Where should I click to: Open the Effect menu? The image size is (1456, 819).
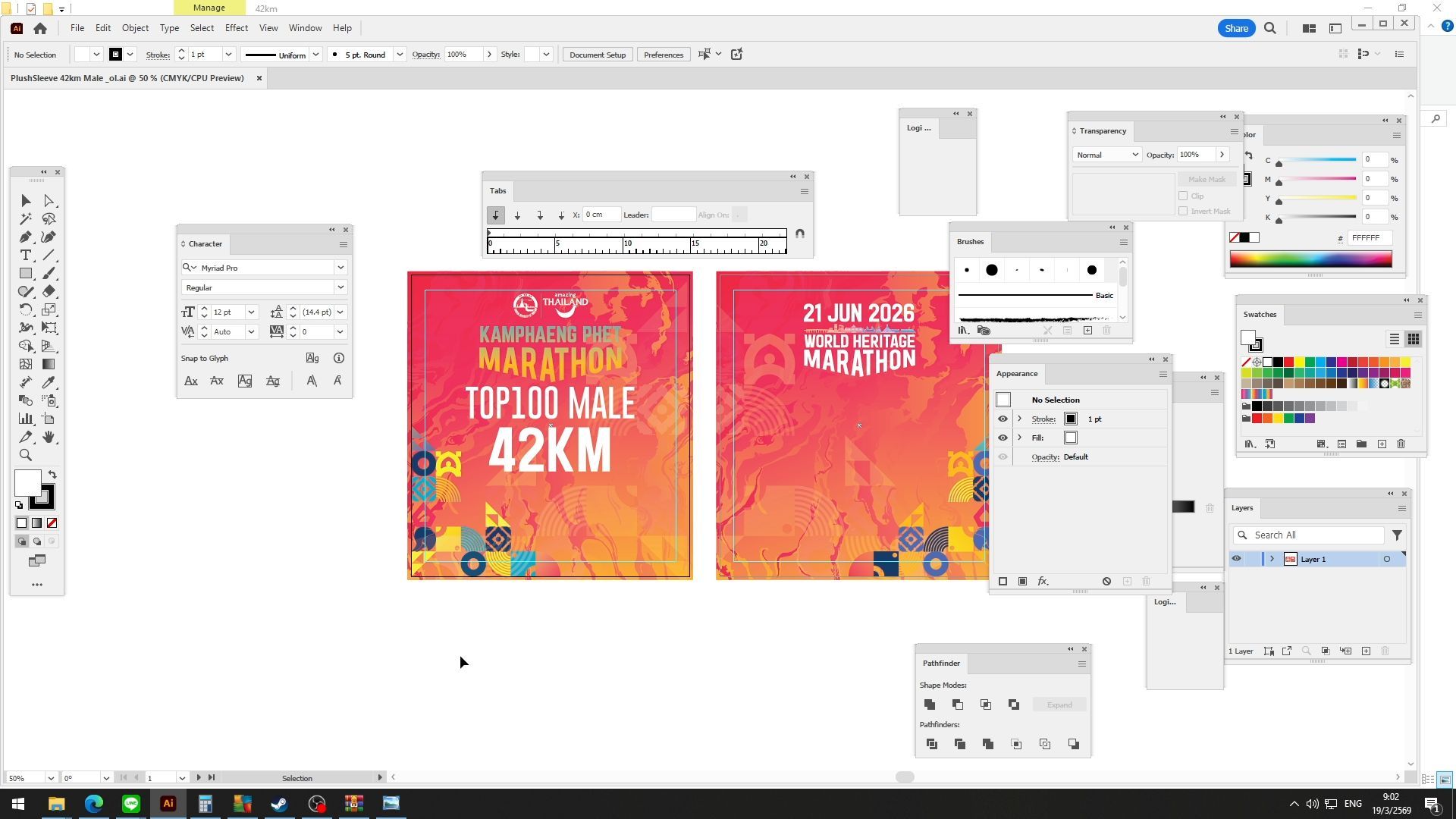click(x=236, y=28)
